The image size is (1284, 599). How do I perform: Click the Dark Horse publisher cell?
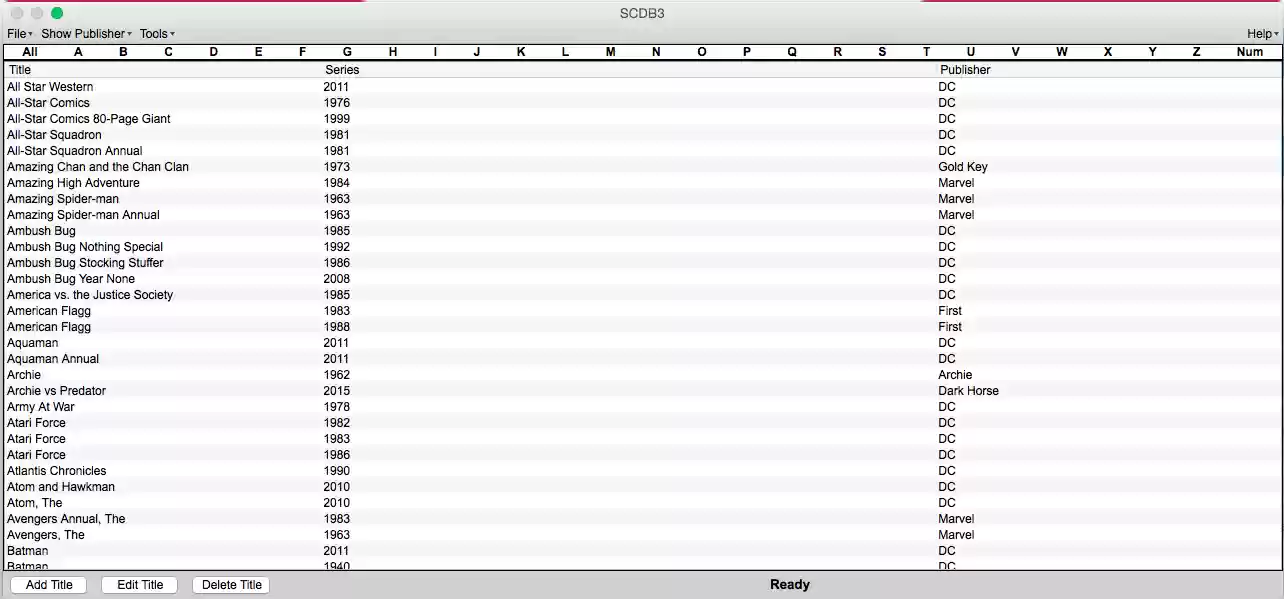pos(968,391)
